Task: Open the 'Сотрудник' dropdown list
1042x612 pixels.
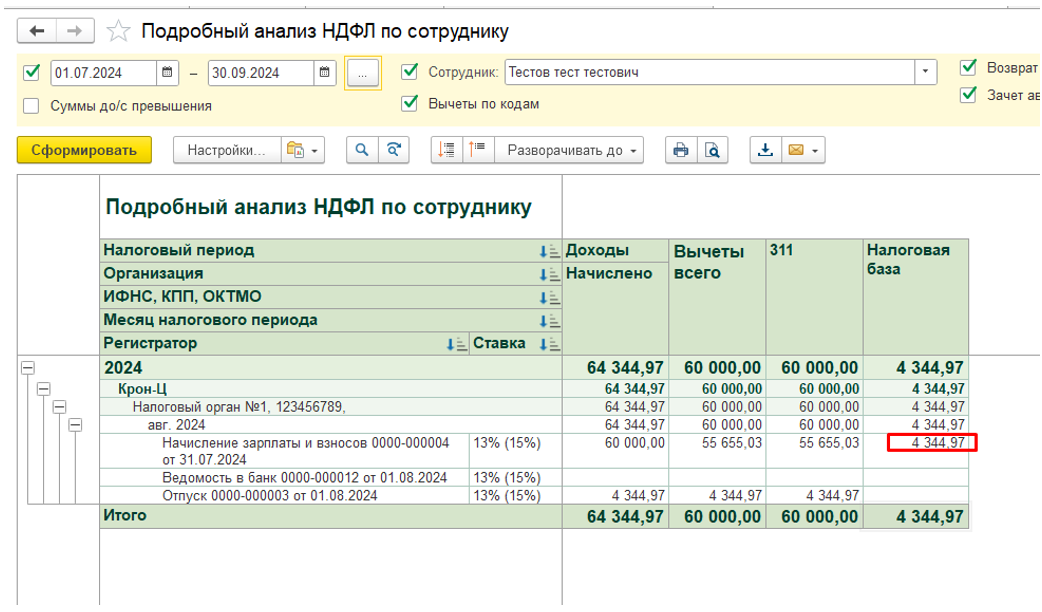Action: [x=925, y=72]
